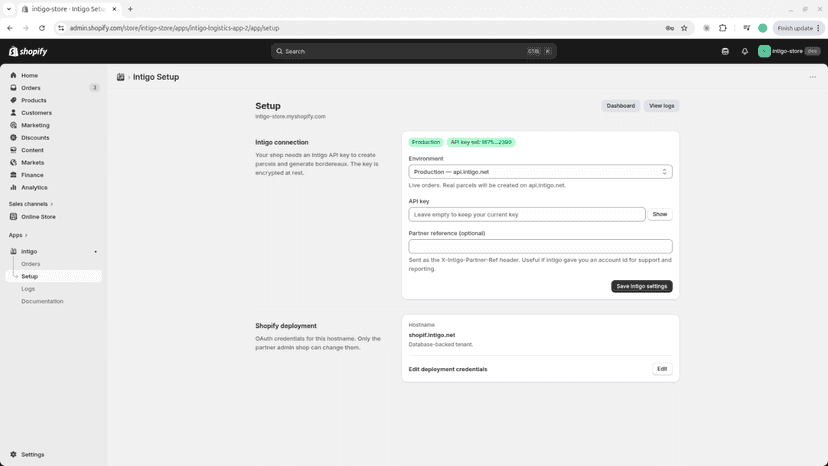Click hostname shopif.intigo.net text
The width and height of the screenshot is (828, 466).
point(431,335)
